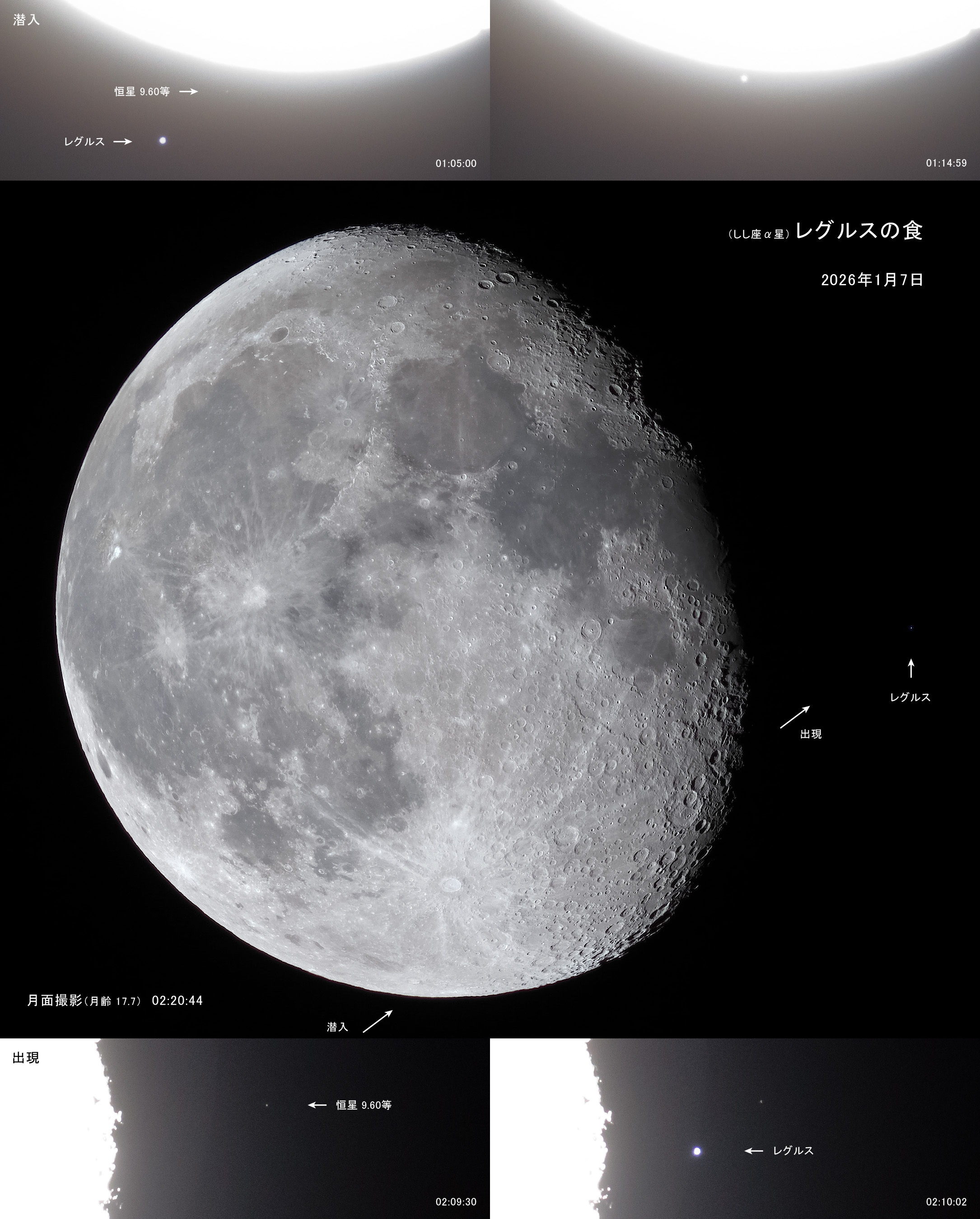Click the upward arrow beneath Regulus beside the moon
Screen dimensions: 980x1219
(x=910, y=668)
